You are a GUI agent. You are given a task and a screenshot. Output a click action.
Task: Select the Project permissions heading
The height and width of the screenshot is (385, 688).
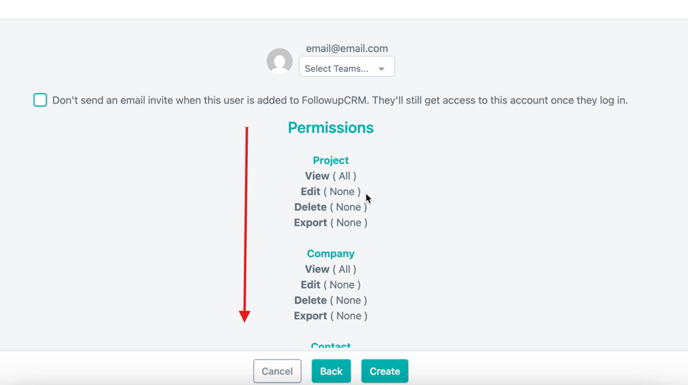[x=330, y=160]
